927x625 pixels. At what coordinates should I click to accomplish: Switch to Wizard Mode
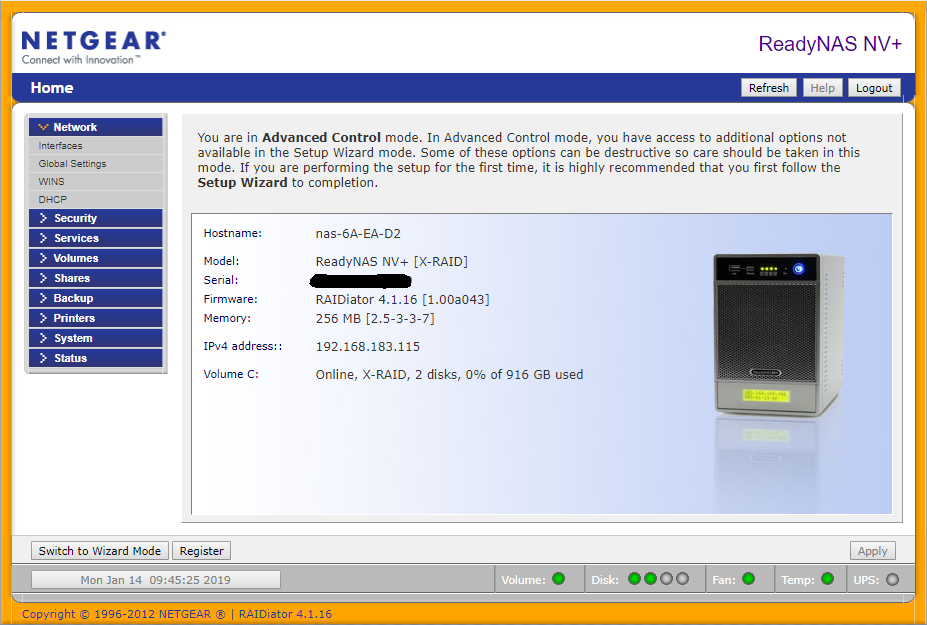(x=99, y=551)
